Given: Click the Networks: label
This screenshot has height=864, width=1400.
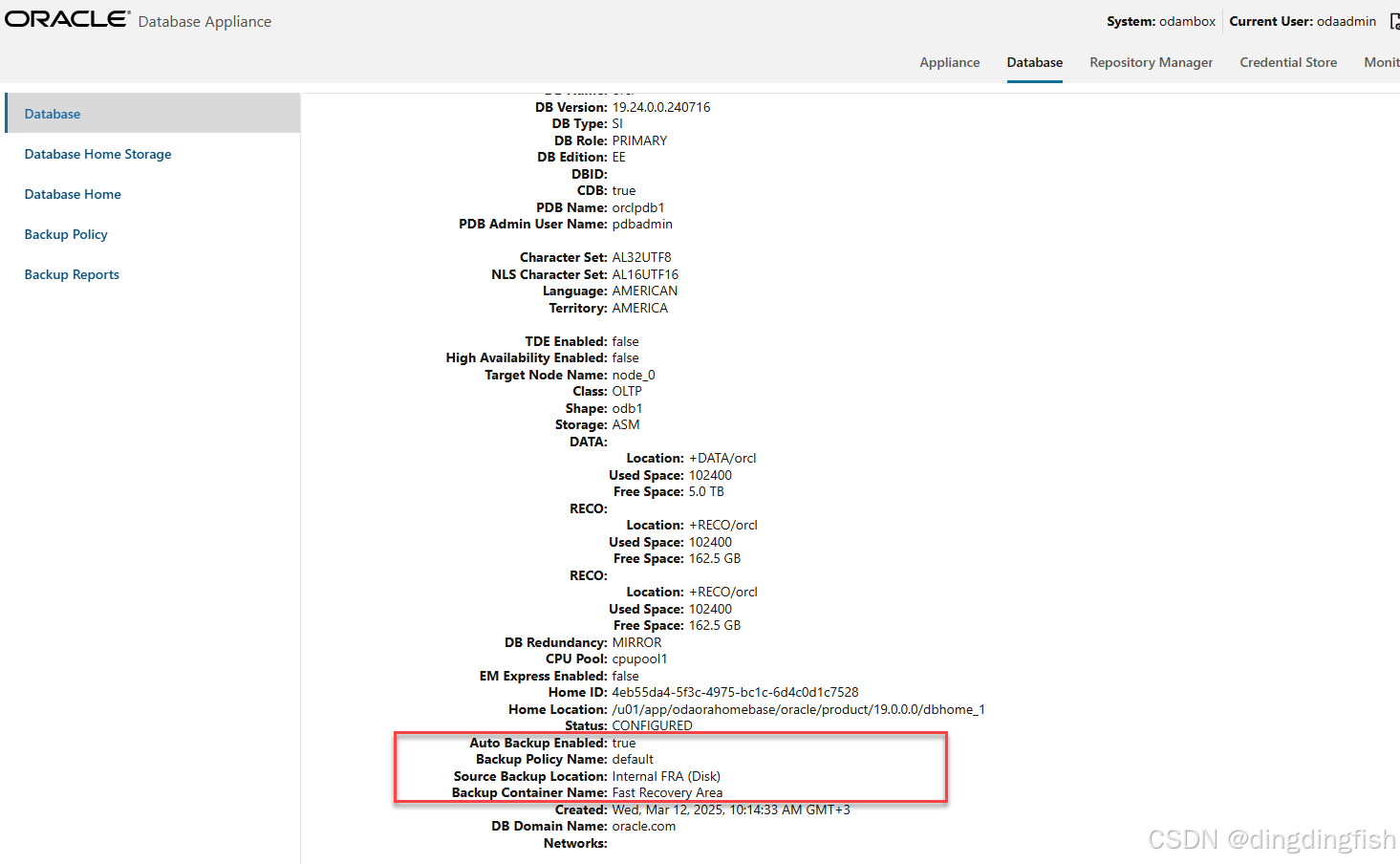Looking at the screenshot, I should coord(575,843).
